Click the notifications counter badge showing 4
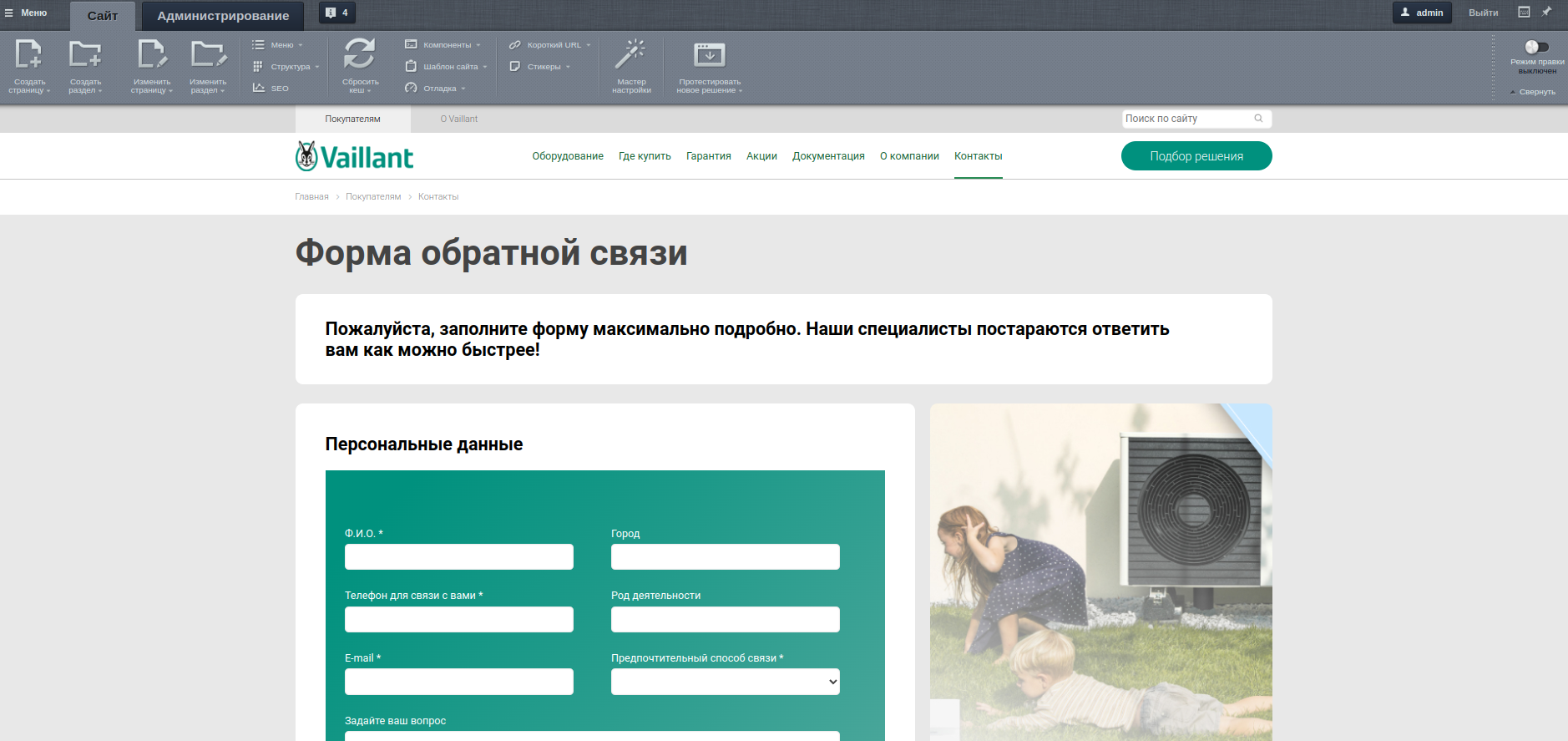The image size is (1568, 741). point(337,13)
